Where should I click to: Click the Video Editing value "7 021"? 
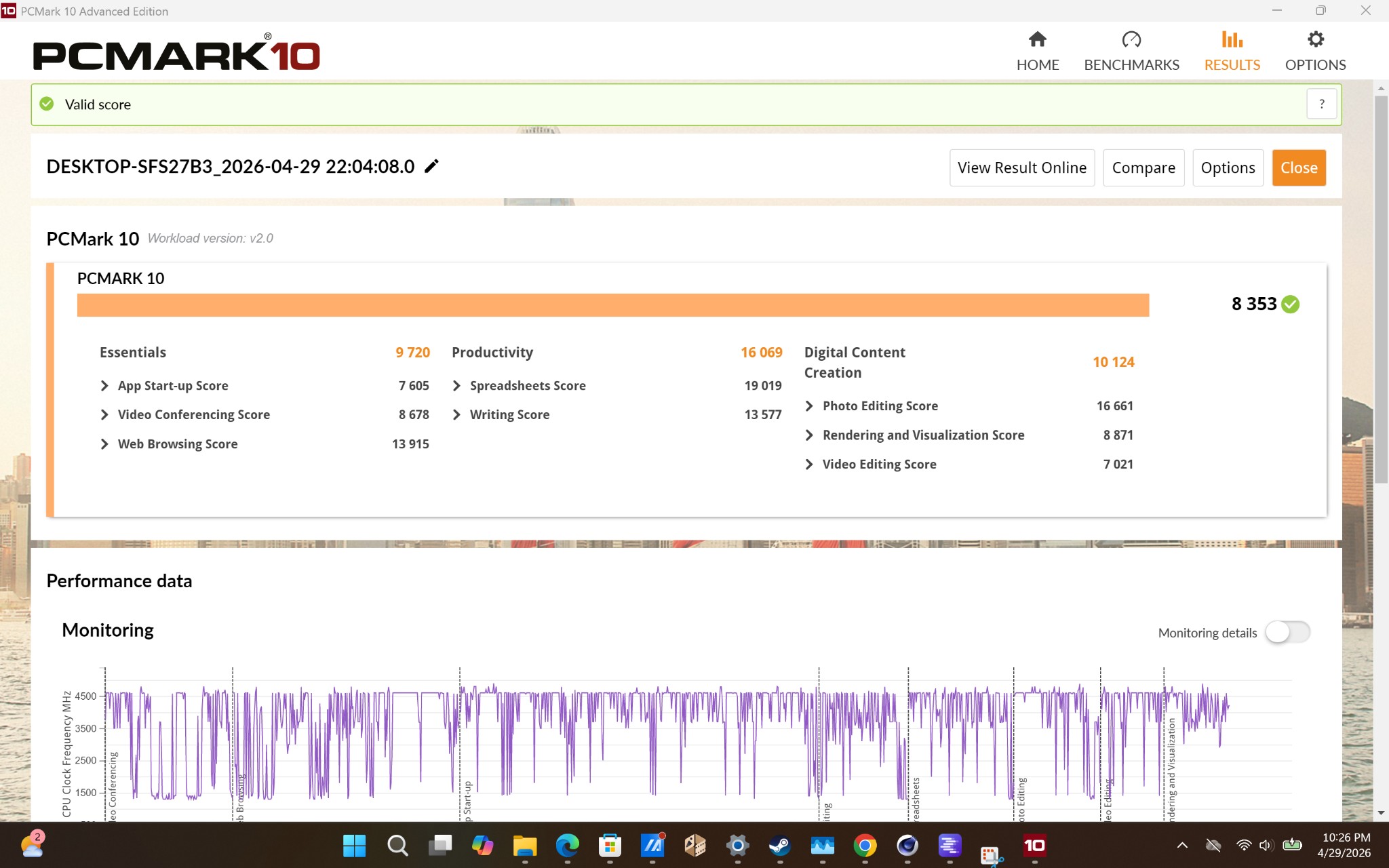click(x=1118, y=465)
